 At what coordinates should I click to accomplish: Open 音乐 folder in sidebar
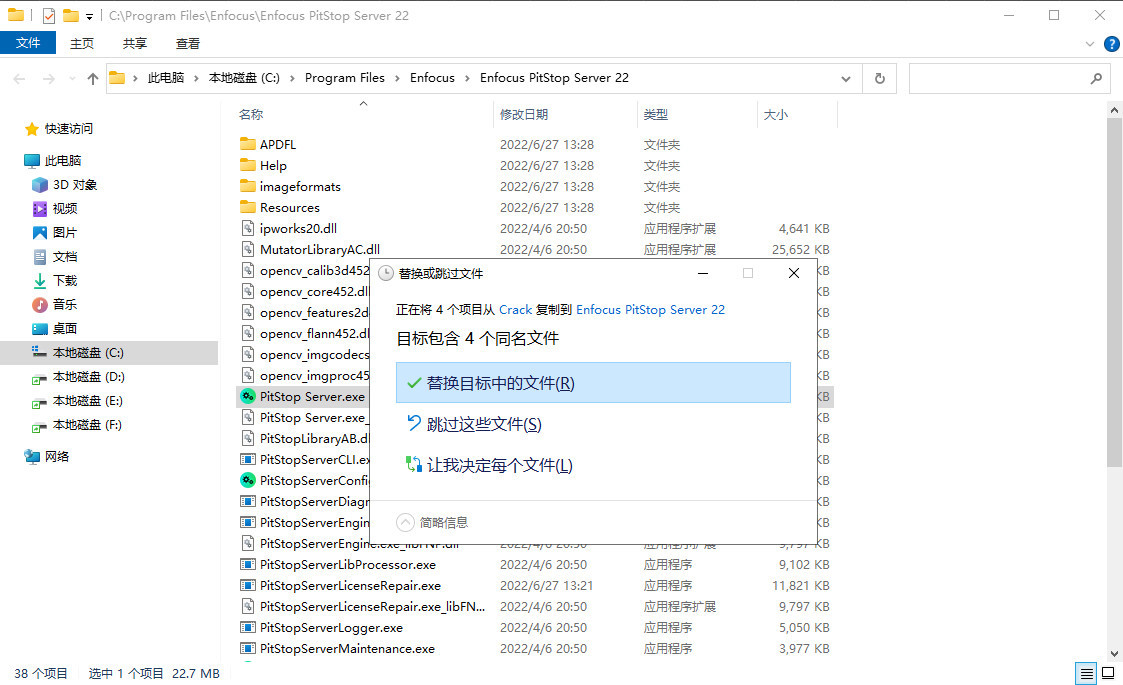64,305
